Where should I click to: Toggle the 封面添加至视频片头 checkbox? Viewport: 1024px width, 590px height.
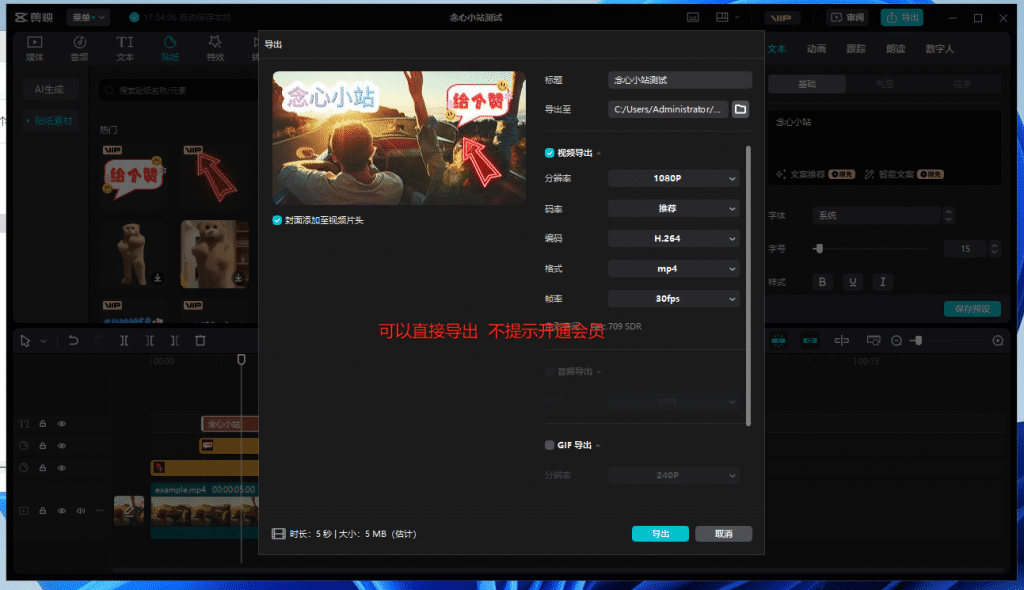(x=277, y=220)
